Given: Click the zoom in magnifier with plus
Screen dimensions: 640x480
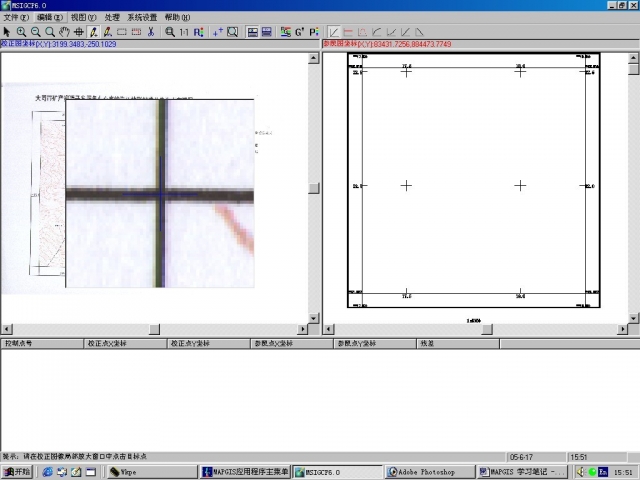Looking at the screenshot, I should click(21, 32).
